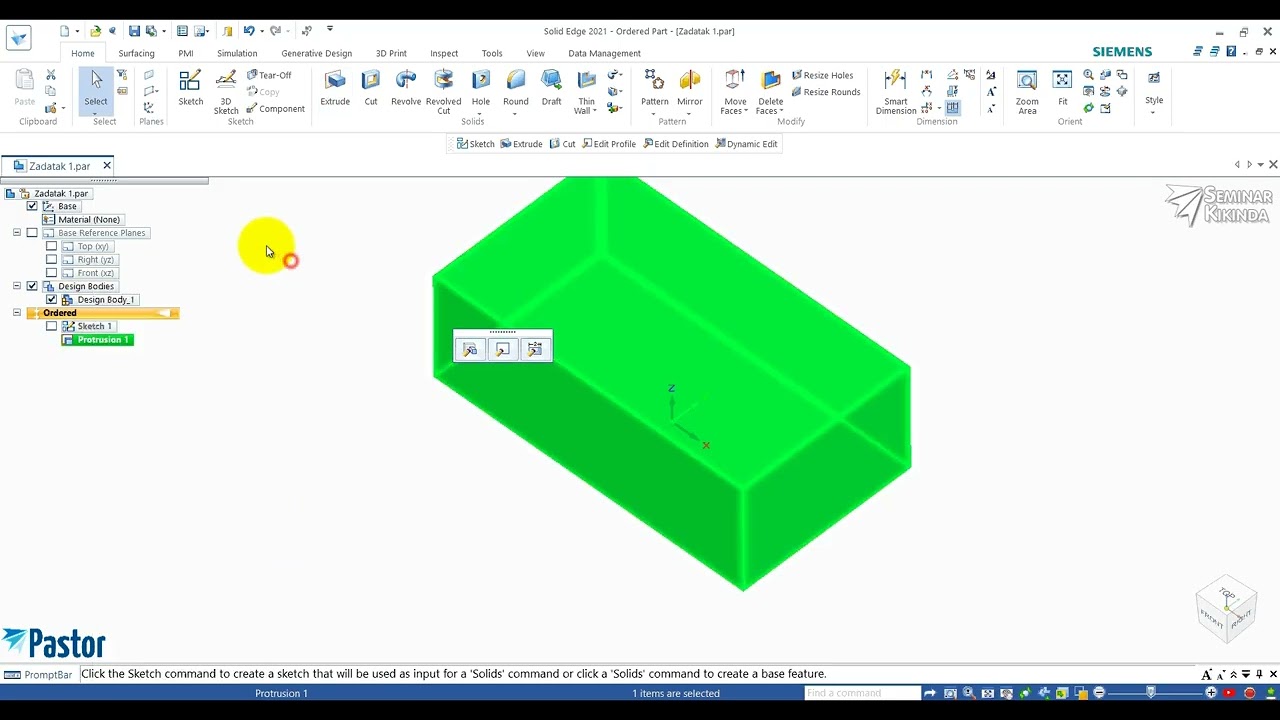Click the Resize Rounds button

[x=825, y=92]
